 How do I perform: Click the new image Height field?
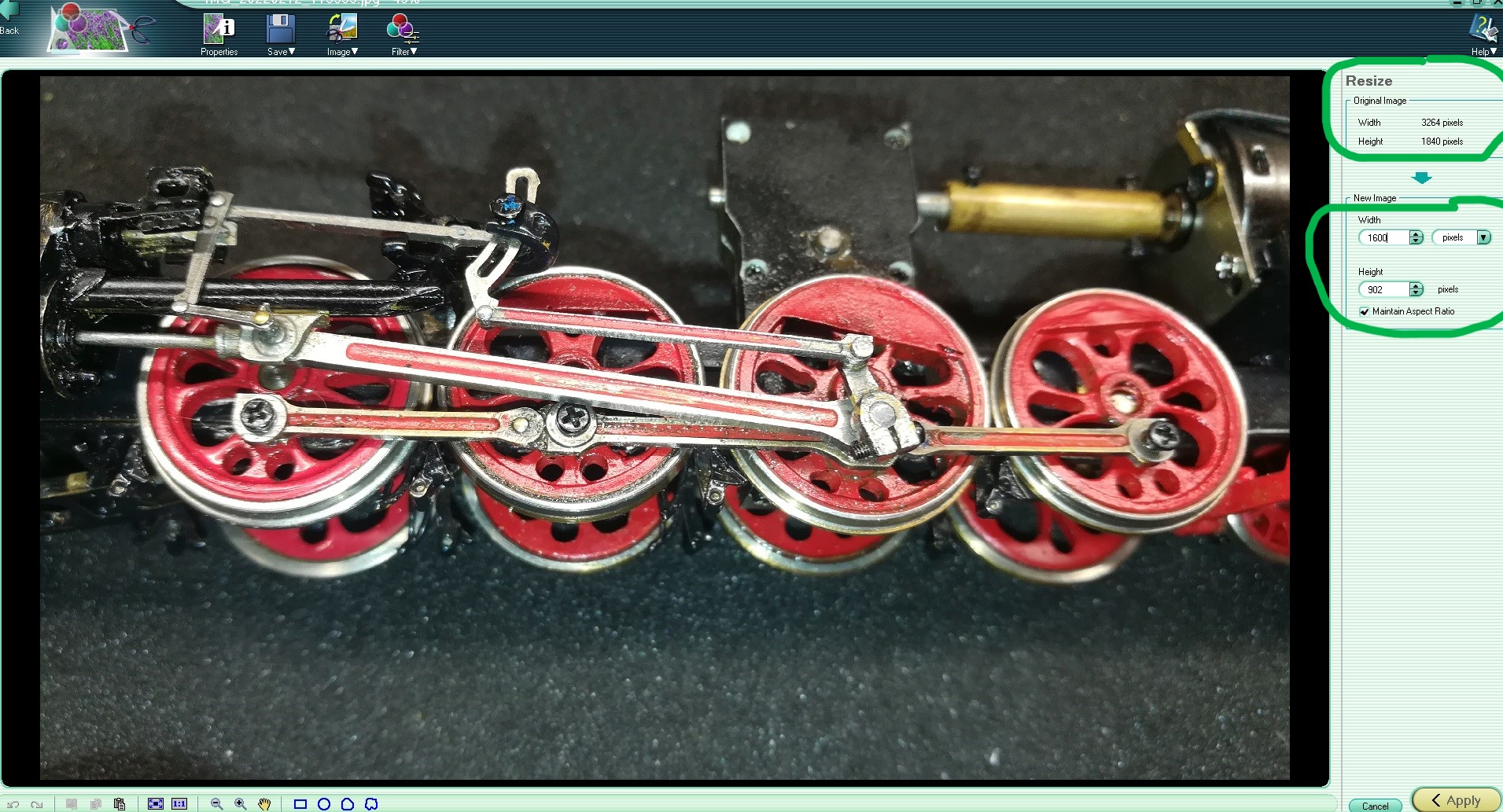click(x=1385, y=289)
